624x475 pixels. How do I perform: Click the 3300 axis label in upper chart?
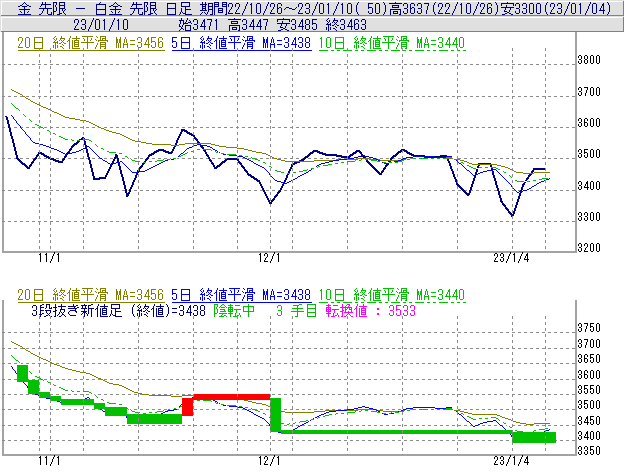pos(589,217)
